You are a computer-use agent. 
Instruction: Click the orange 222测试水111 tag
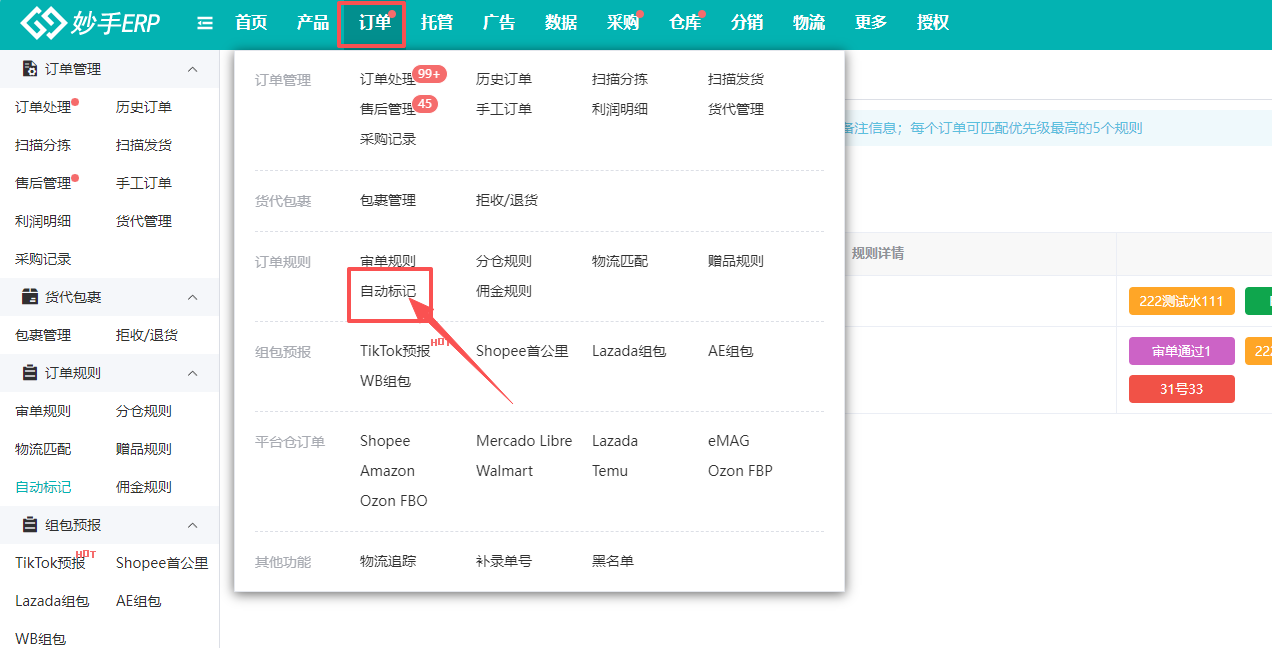tap(1182, 301)
